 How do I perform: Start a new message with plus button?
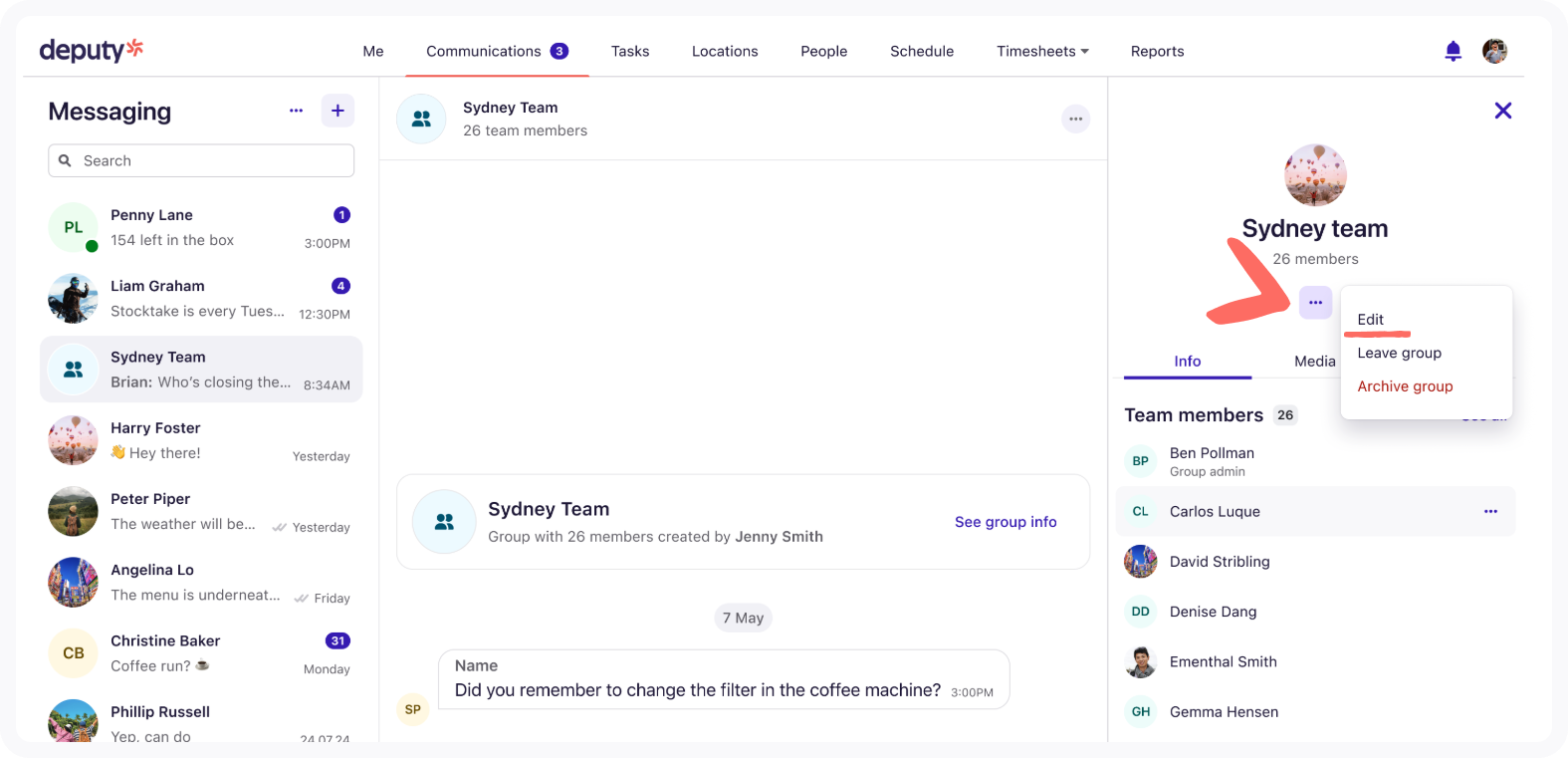pyautogui.click(x=337, y=111)
